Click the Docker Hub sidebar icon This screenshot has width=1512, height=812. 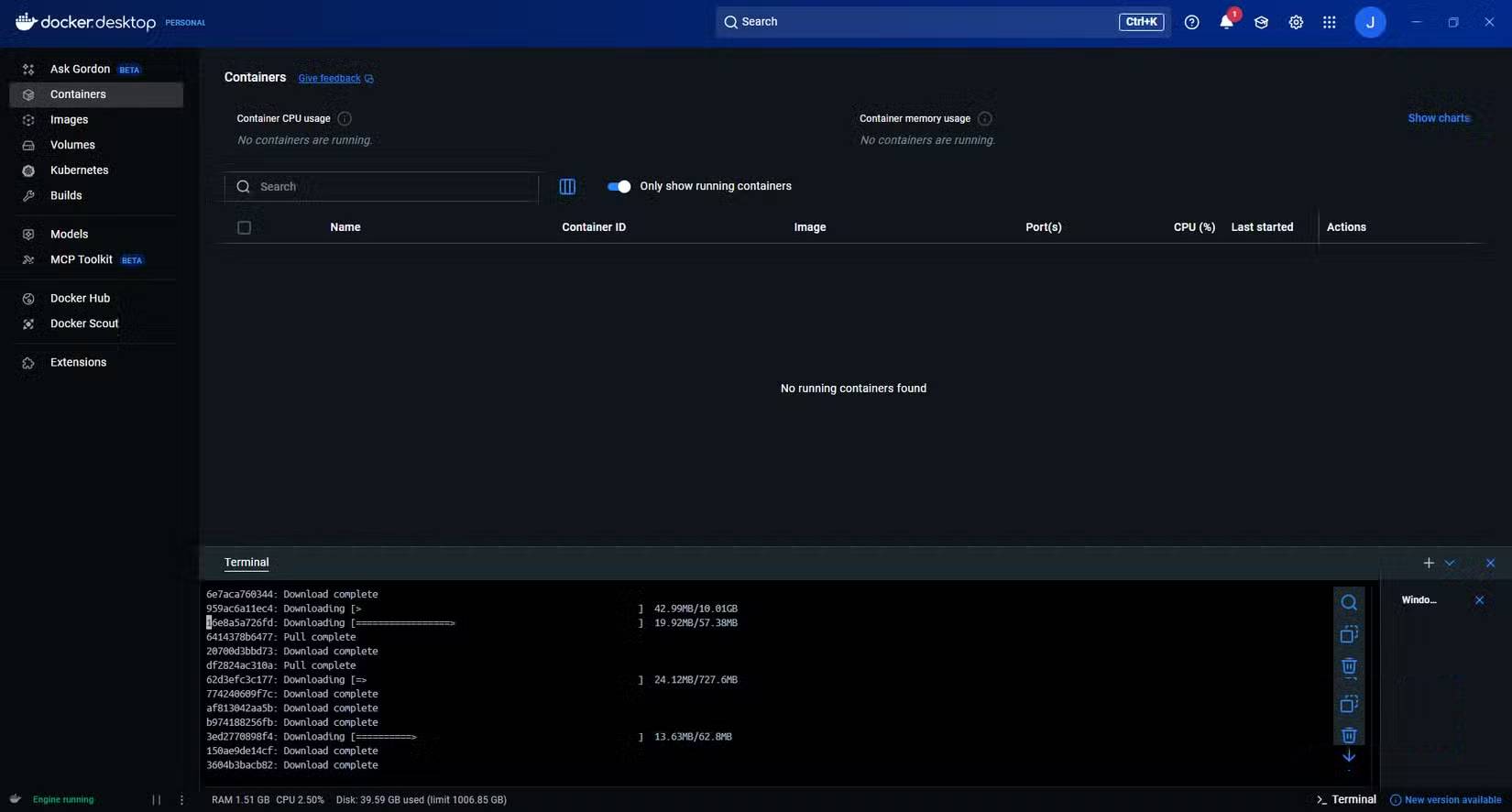28,299
